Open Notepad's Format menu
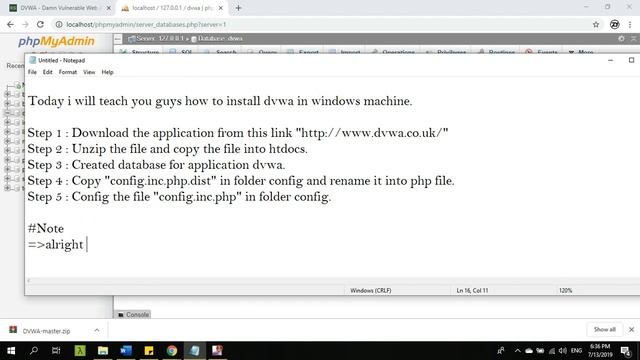 68,72
